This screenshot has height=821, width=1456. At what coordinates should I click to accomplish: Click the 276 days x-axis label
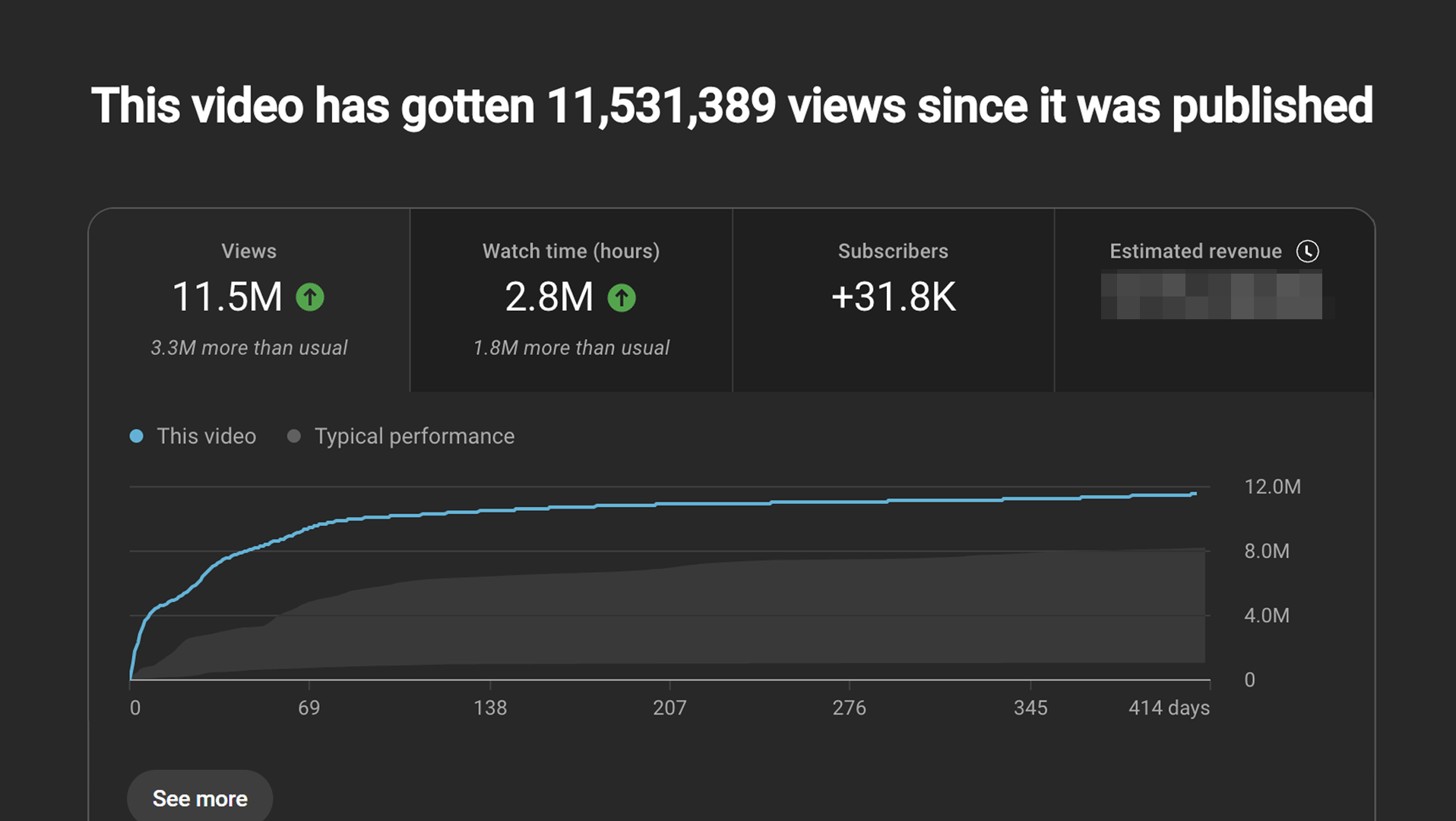click(849, 708)
